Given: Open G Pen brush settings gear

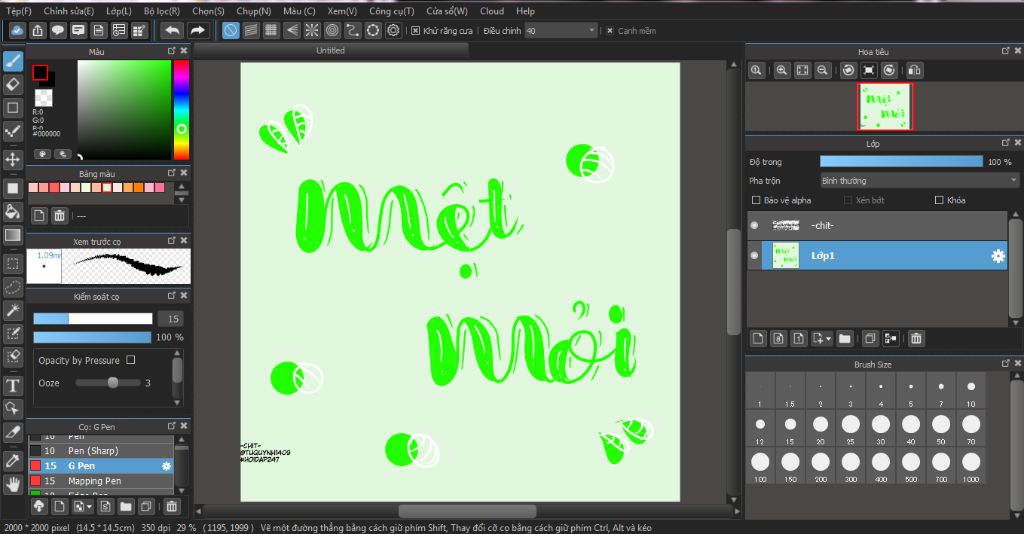Looking at the screenshot, I should [167, 466].
